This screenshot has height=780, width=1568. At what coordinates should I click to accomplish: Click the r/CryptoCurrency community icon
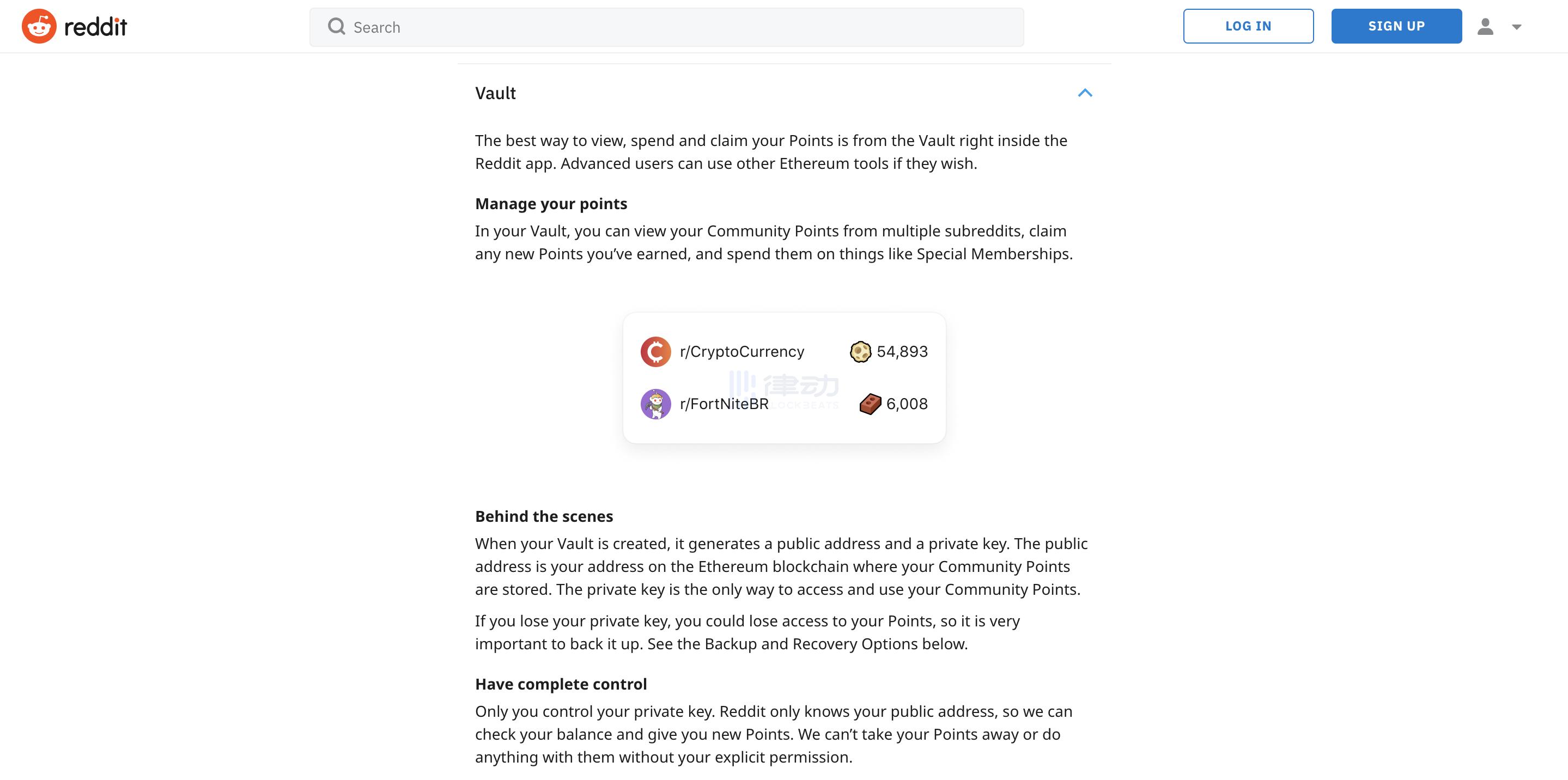(x=655, y=352)
